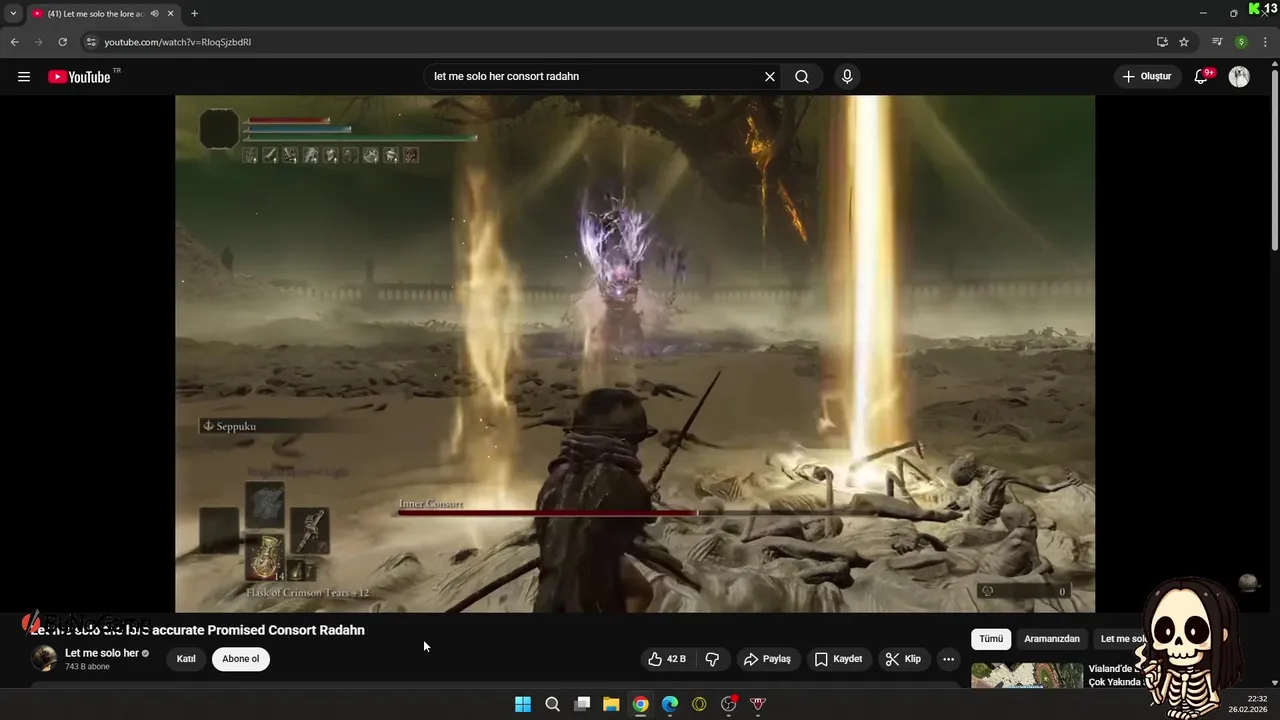Dislike the video with thumbs down
Screen dimensions: 1280x720
[x=713, y=659]
